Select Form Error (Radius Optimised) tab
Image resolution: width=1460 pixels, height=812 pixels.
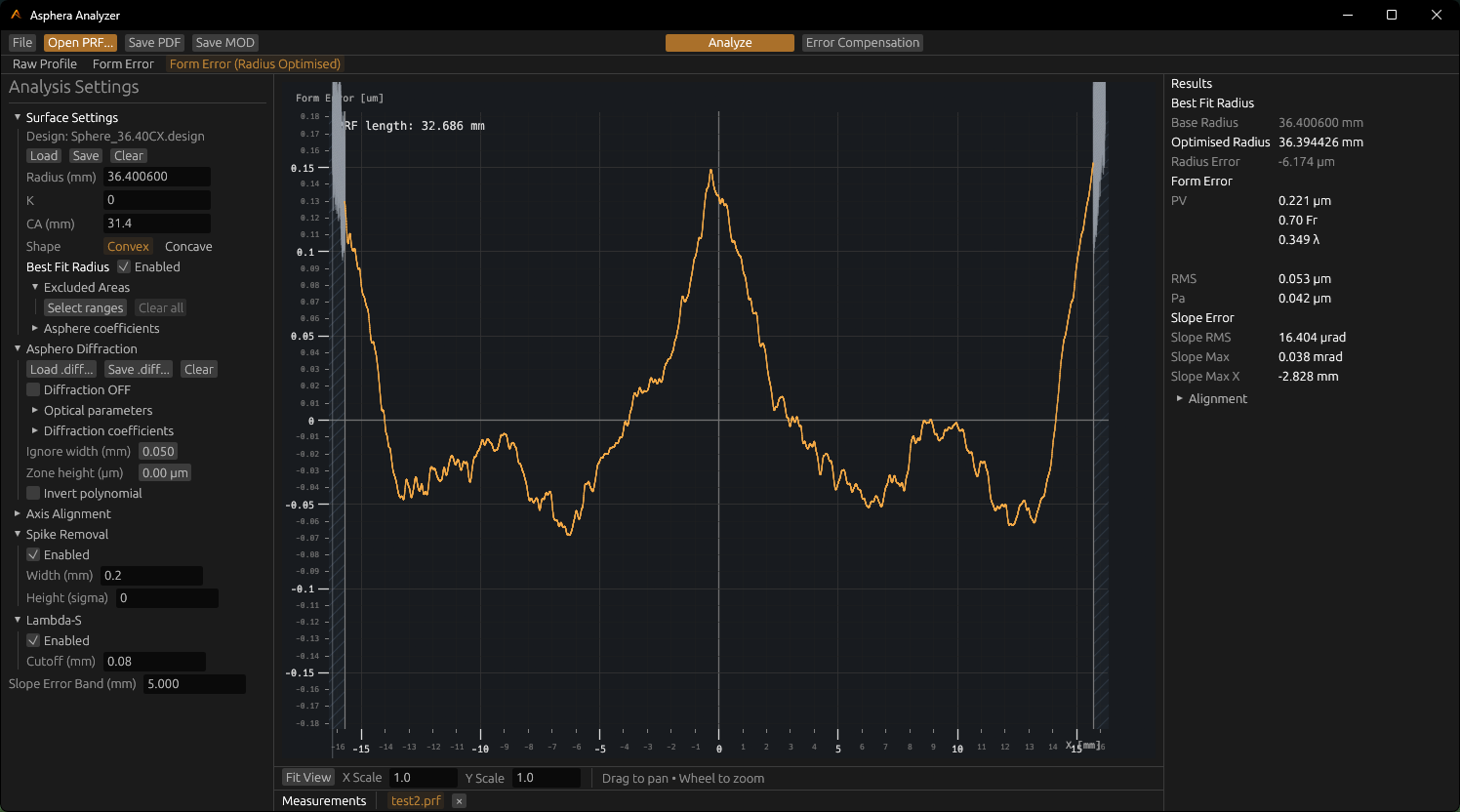(x=255, y=63)
